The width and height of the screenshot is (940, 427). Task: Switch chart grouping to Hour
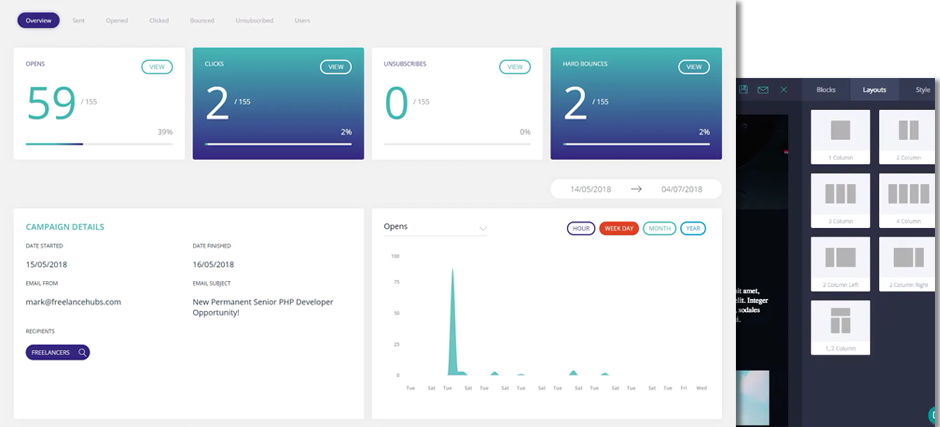coord(581,228)
